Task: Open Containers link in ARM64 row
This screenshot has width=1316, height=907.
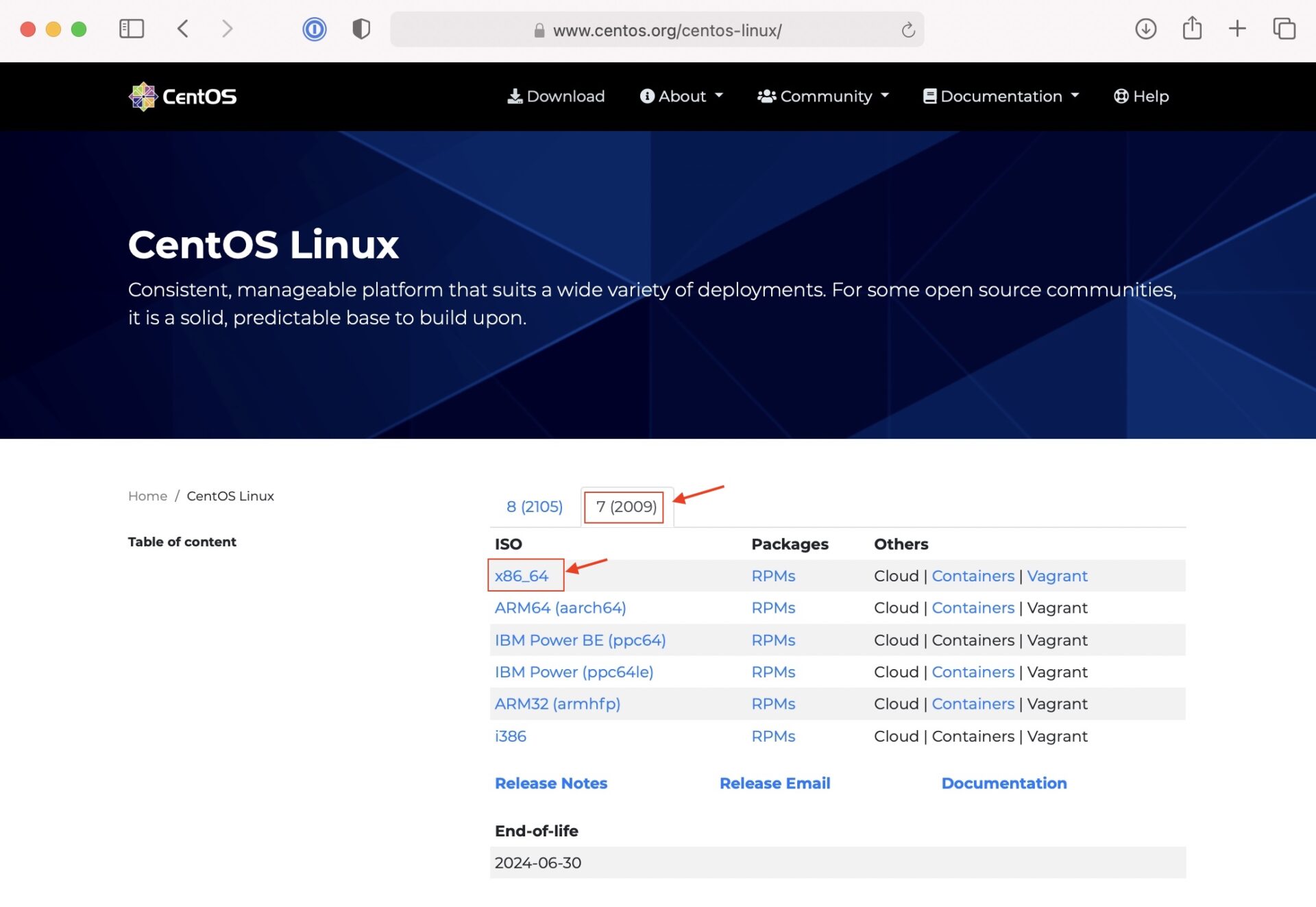Action: pyautogui.click(x=973, y=607)
